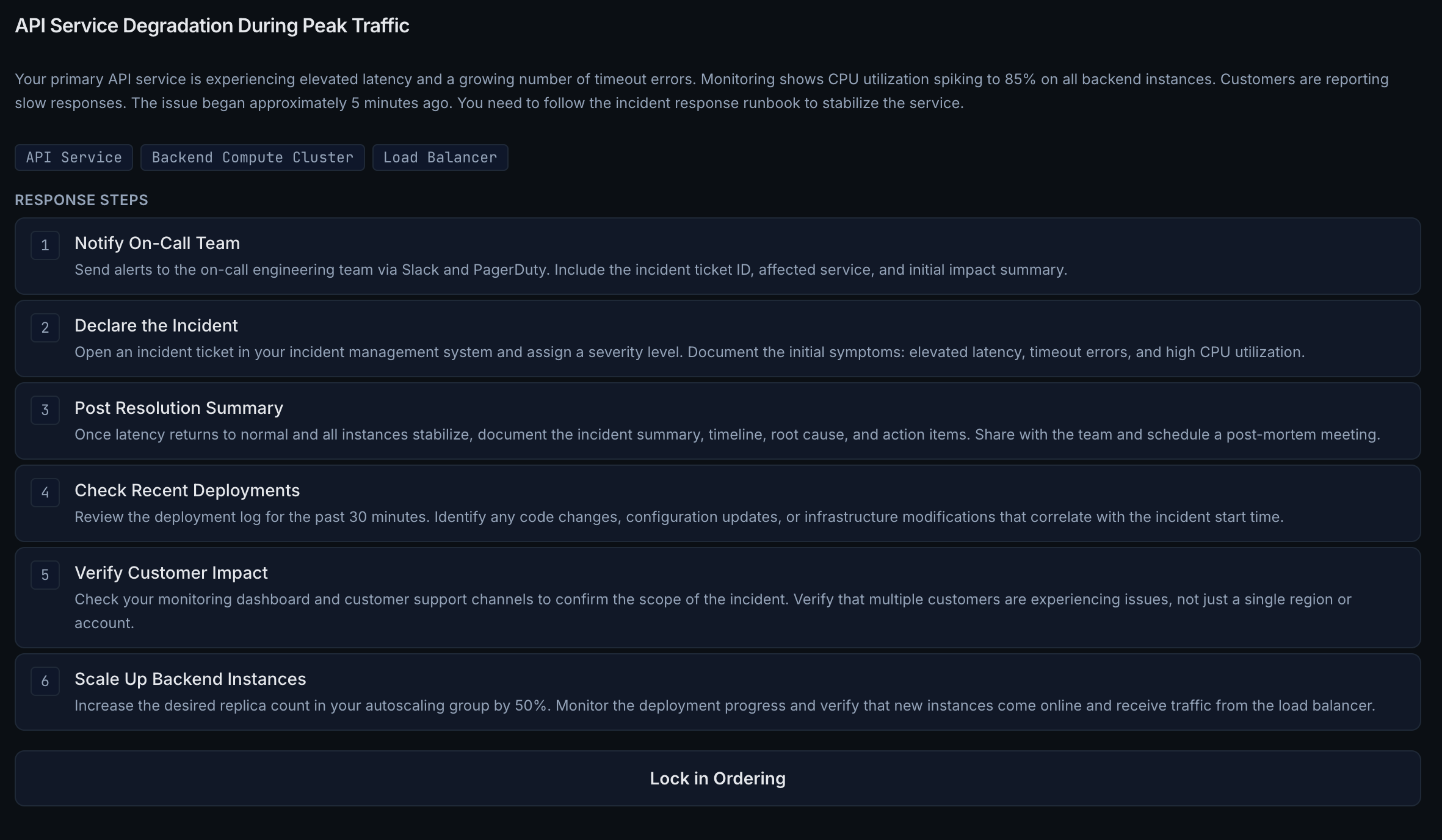Click step number badge 1
This screenshot has height=840, width=1442.
coord(45,245)
